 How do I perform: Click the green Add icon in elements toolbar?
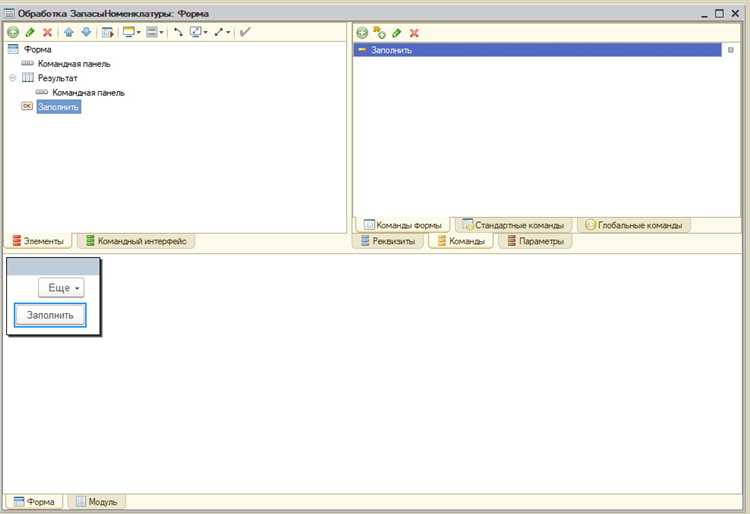coord(13,33)
